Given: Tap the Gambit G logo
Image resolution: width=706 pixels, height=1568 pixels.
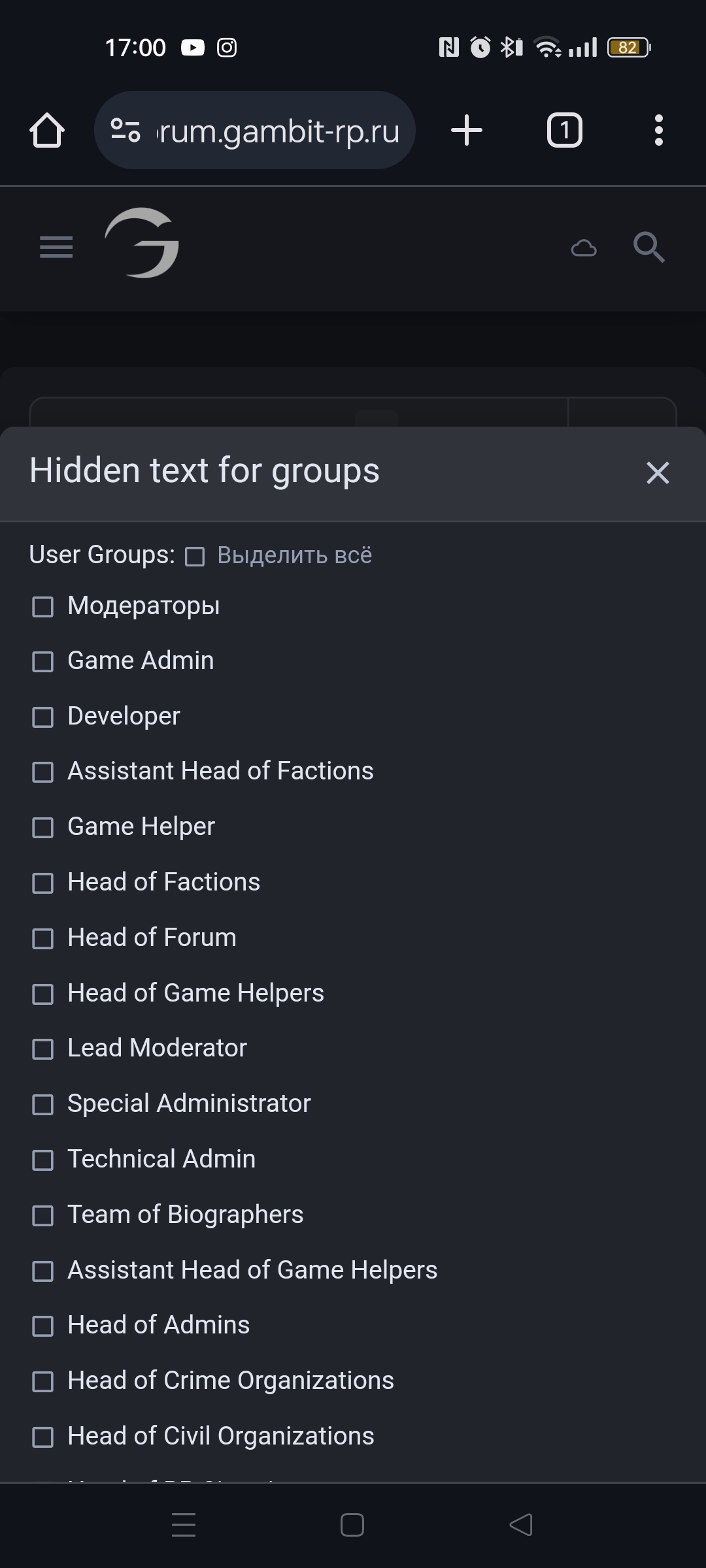Looking at the screenshot, I should pos(143,243).
